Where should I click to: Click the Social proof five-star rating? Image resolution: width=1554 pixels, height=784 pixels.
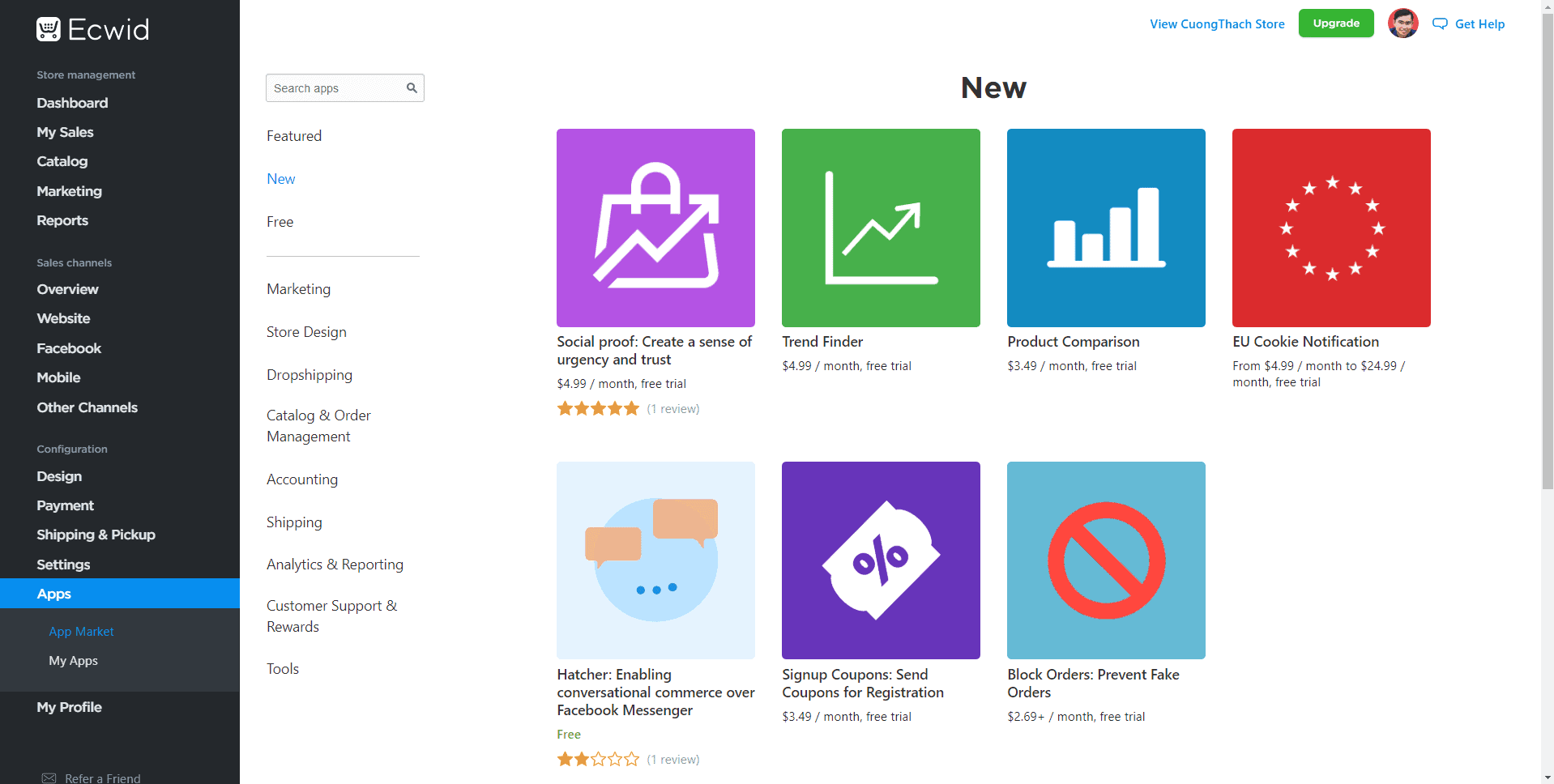click(598, 409)
